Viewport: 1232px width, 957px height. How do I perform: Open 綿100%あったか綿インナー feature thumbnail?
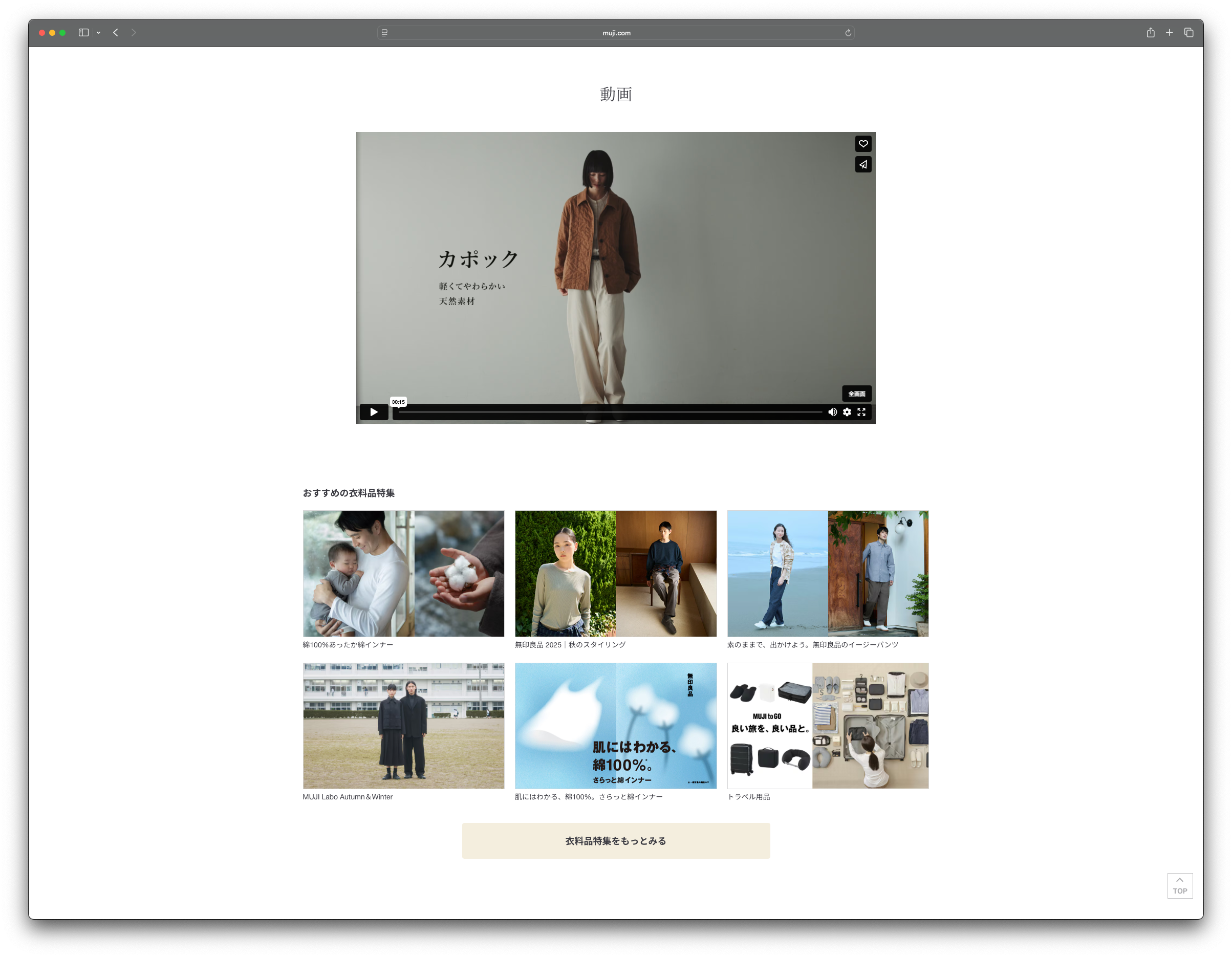click(403, 574)
